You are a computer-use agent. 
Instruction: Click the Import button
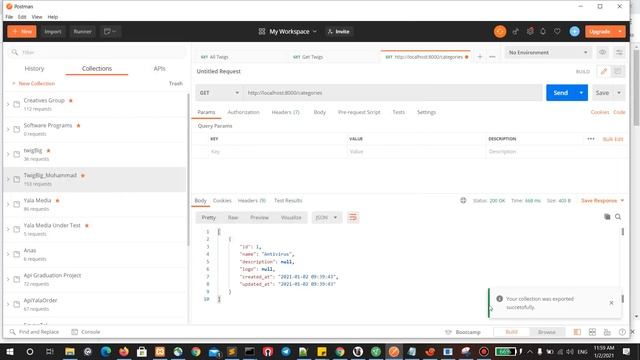(53, 31)
